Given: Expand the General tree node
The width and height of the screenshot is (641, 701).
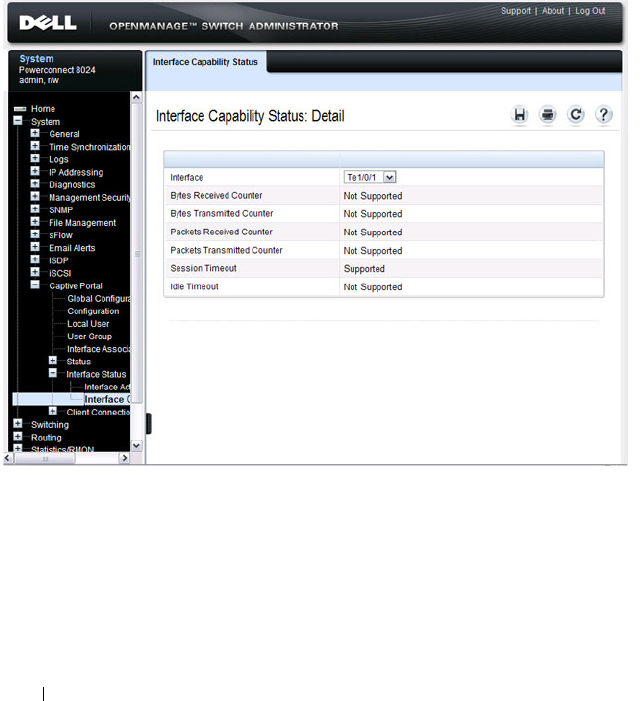Looking at the screenshot, I should pos(35,133).
